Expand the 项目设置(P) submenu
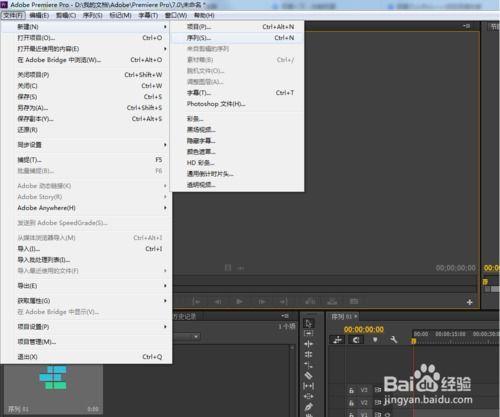Image resolution: width=500 pixels, height=417 pixels. click(86, 327)
